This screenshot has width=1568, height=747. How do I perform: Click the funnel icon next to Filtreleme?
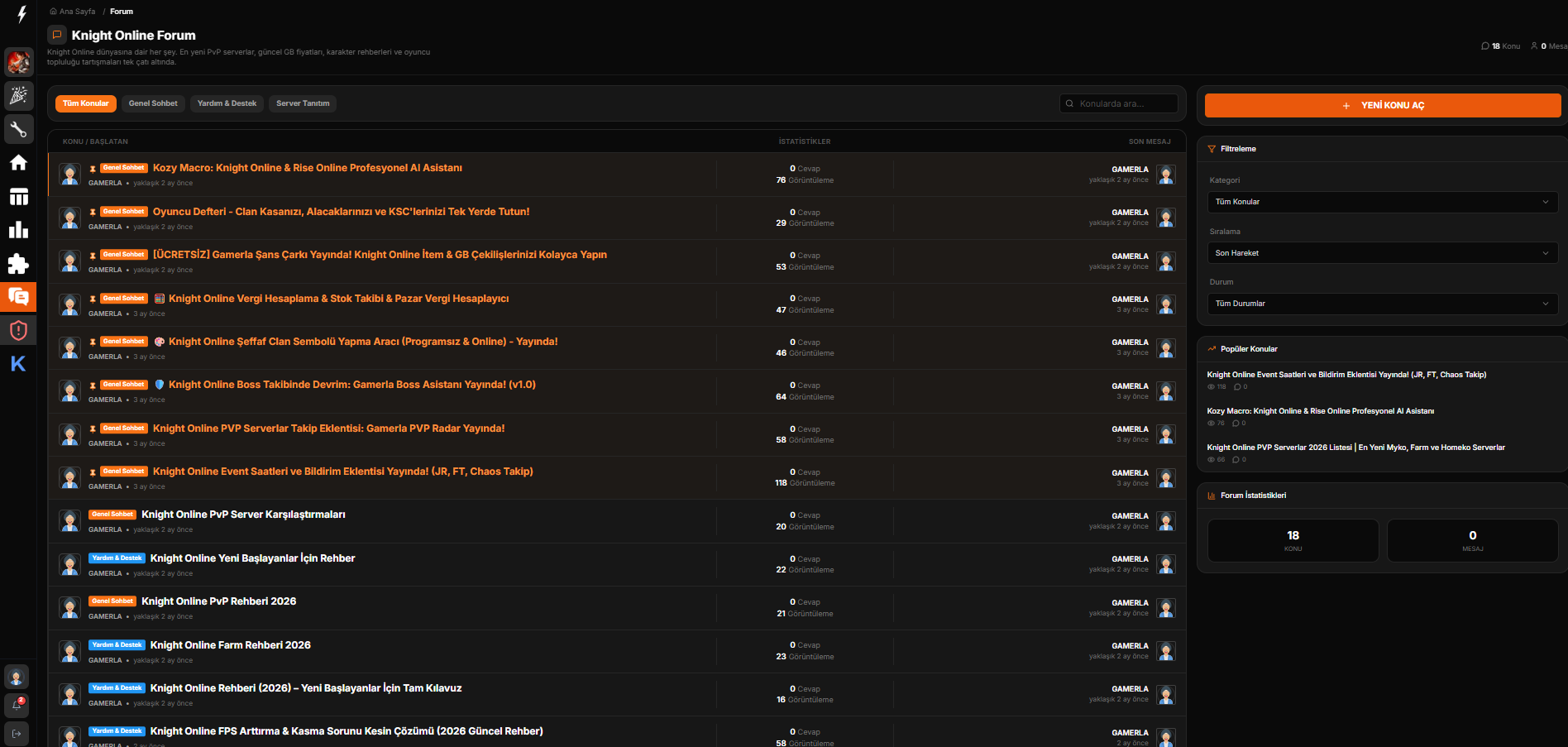tap(1212, 149)
